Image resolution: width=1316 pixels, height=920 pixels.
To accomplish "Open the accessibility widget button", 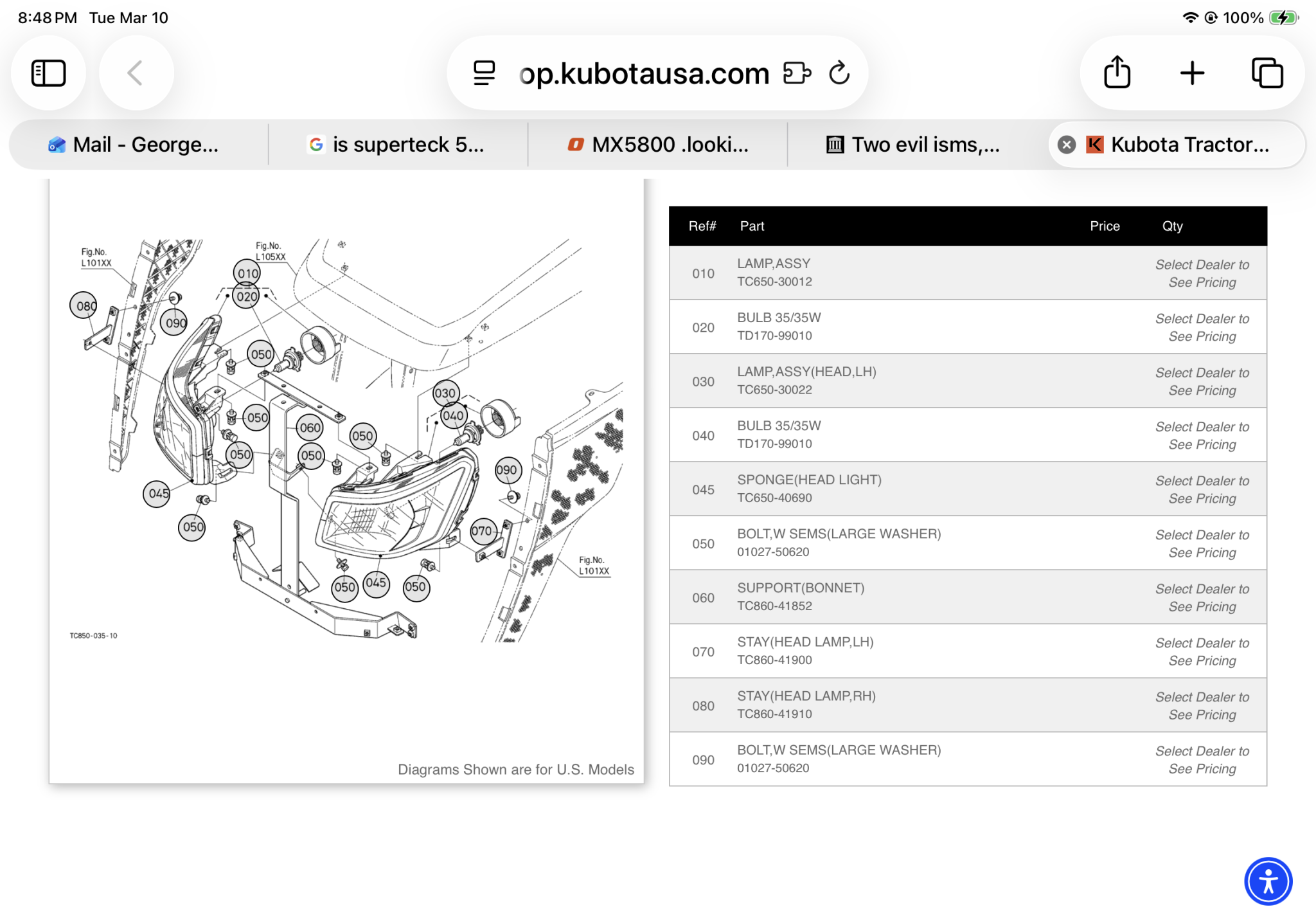I will [x=1268, y=881].
